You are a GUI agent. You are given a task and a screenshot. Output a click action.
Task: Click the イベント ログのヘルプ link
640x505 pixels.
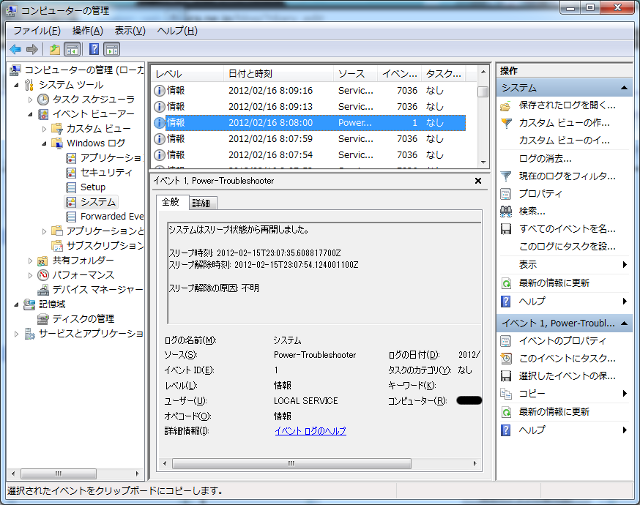tap(310, 431)
